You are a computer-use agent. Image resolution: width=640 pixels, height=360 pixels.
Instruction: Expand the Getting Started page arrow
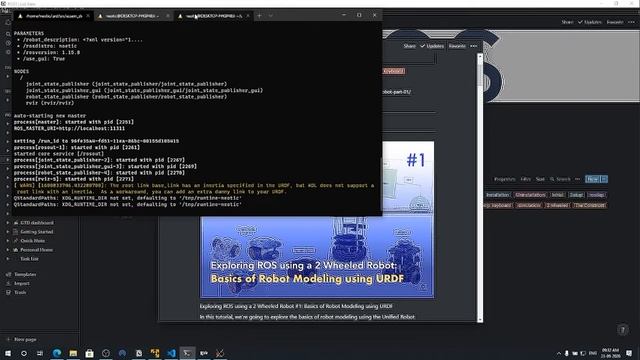8,232
